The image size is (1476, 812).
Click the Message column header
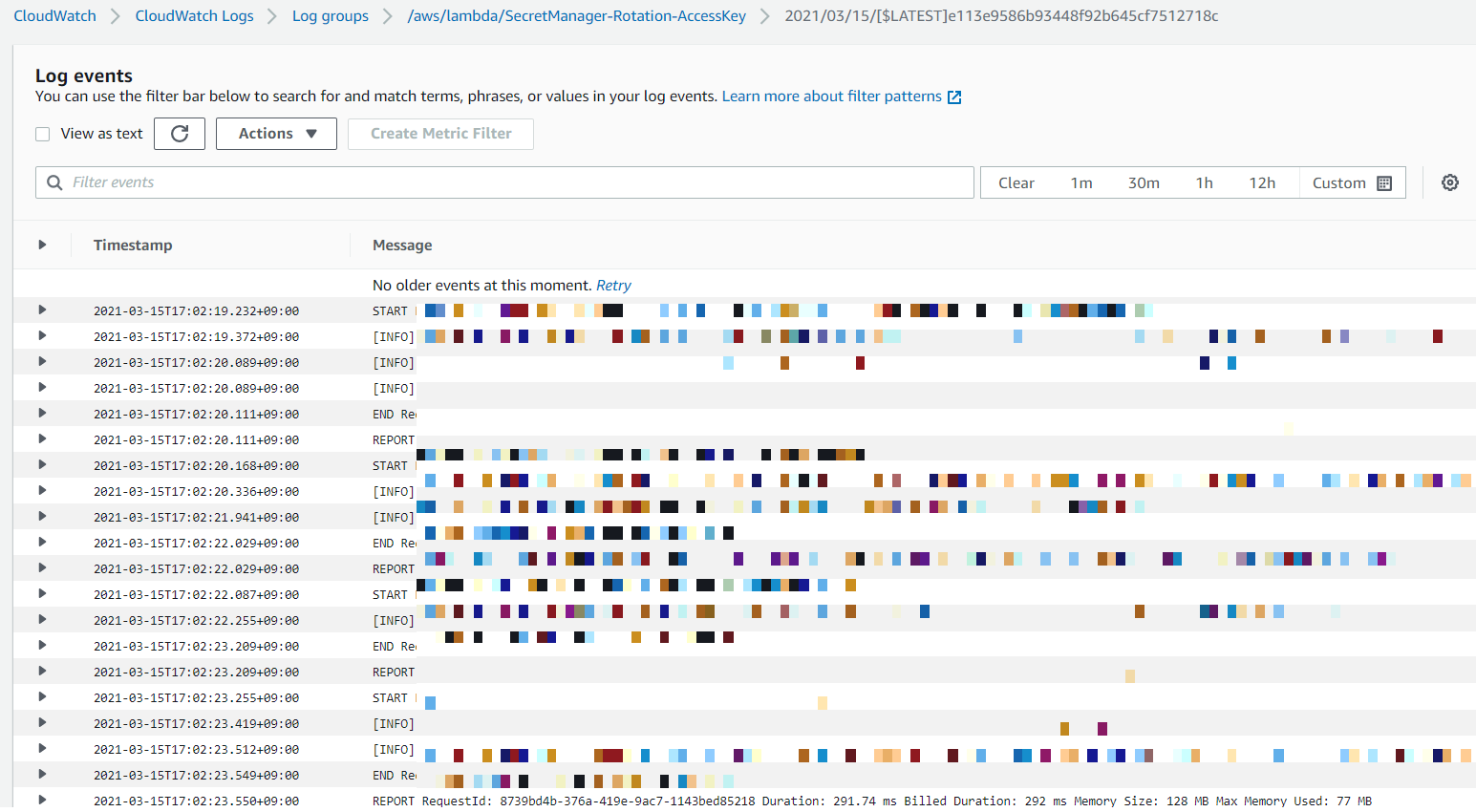(x=402, y=246)
